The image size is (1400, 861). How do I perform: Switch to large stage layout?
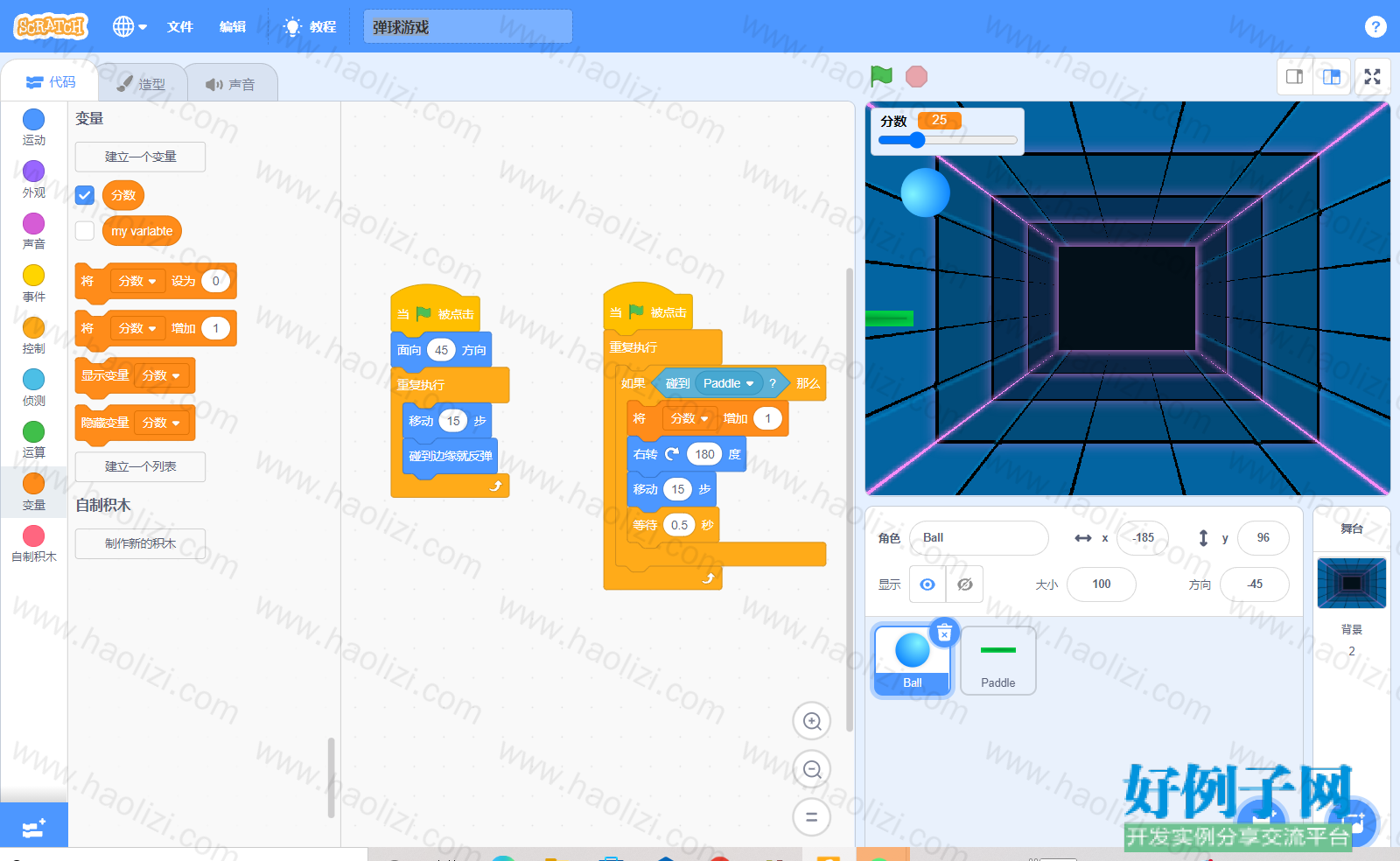pyautogui.click(x=1332, y=77)
